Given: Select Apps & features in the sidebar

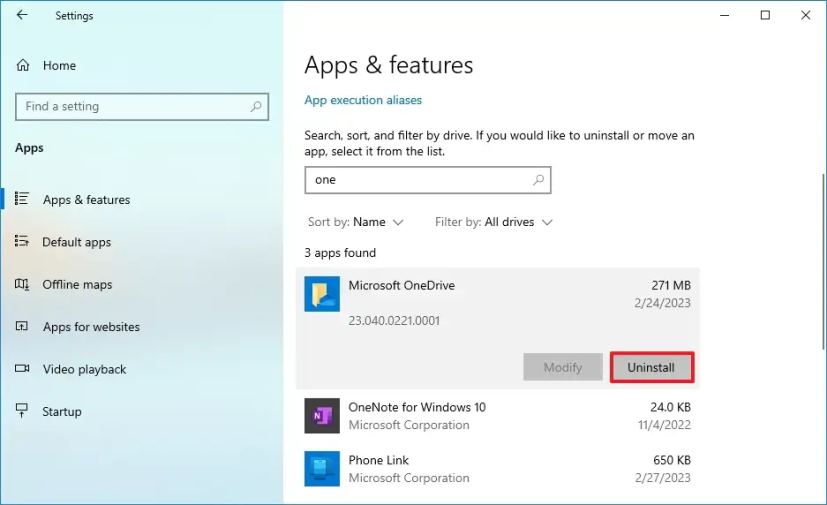Looking at the screenshot, I should coord(86,199).
